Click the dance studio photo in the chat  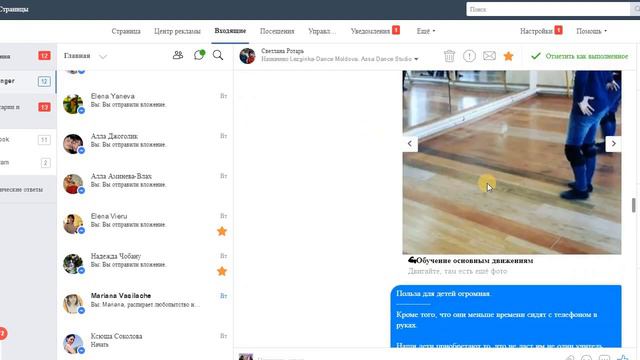(x=512, y=162)
